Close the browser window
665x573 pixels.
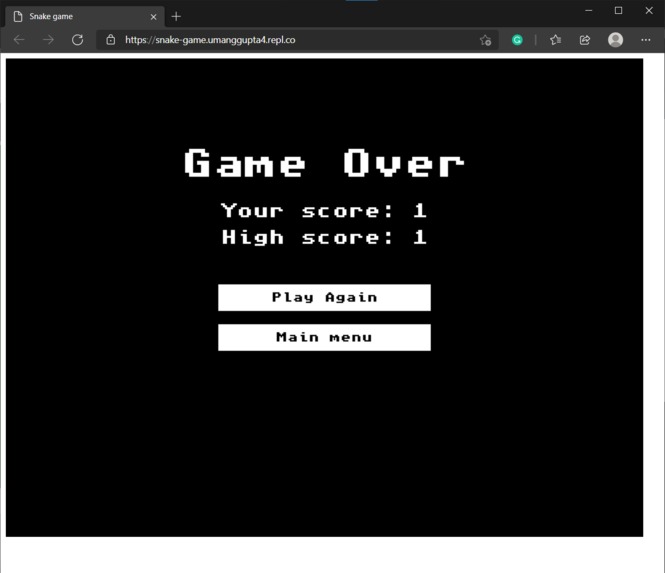(x=649, y=11)
